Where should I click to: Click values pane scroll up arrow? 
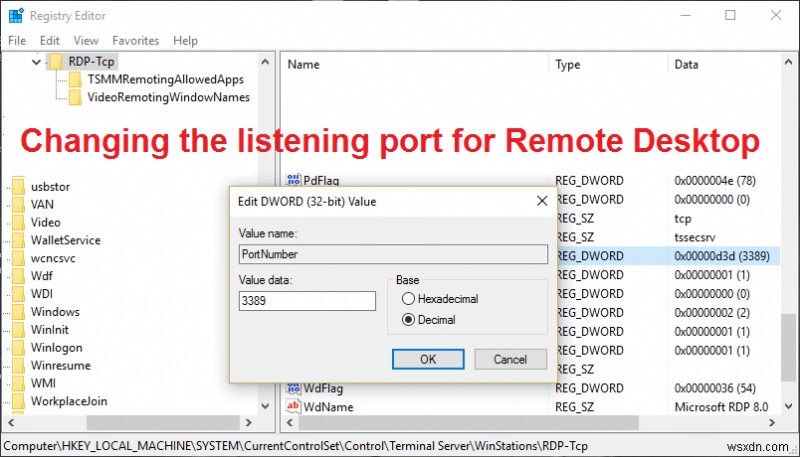[789, 62]
